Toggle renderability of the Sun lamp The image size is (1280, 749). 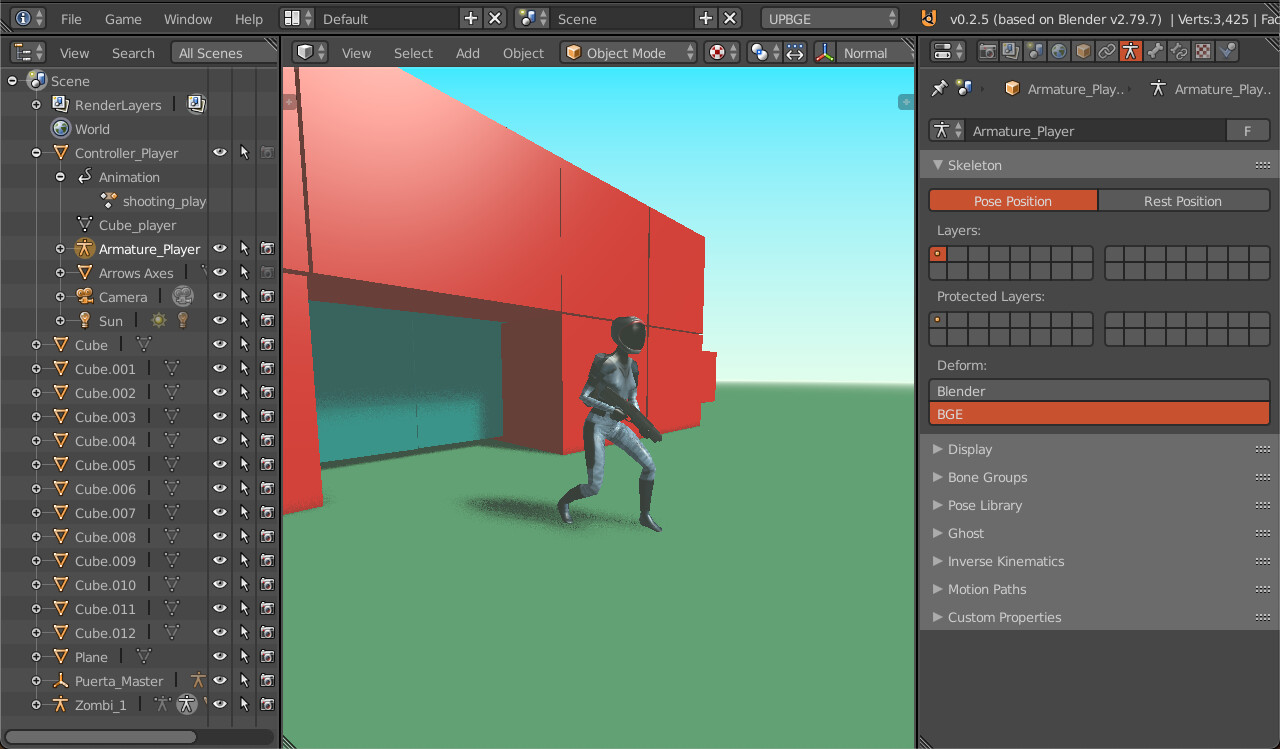tap(268, 320)
